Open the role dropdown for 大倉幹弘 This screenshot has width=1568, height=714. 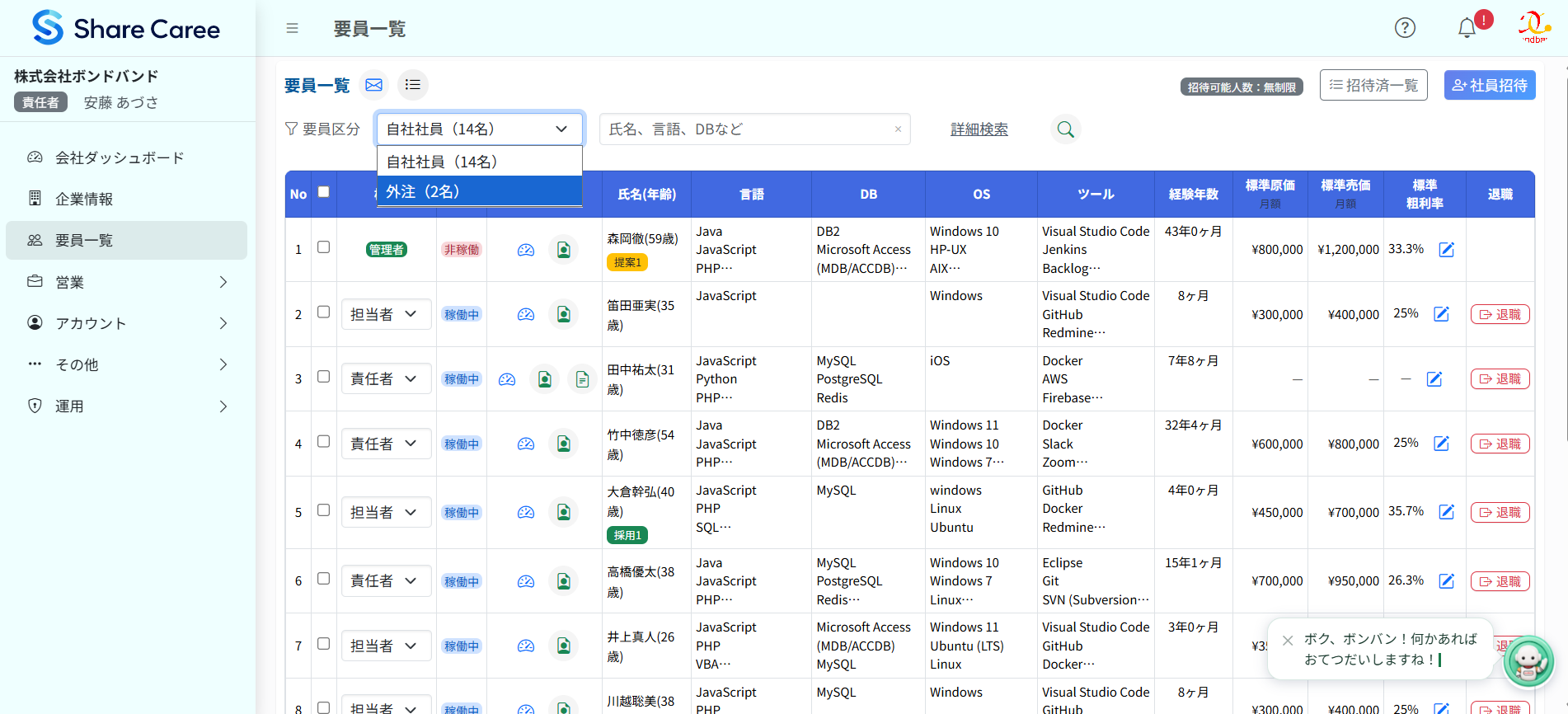click(x=386, y=512)
